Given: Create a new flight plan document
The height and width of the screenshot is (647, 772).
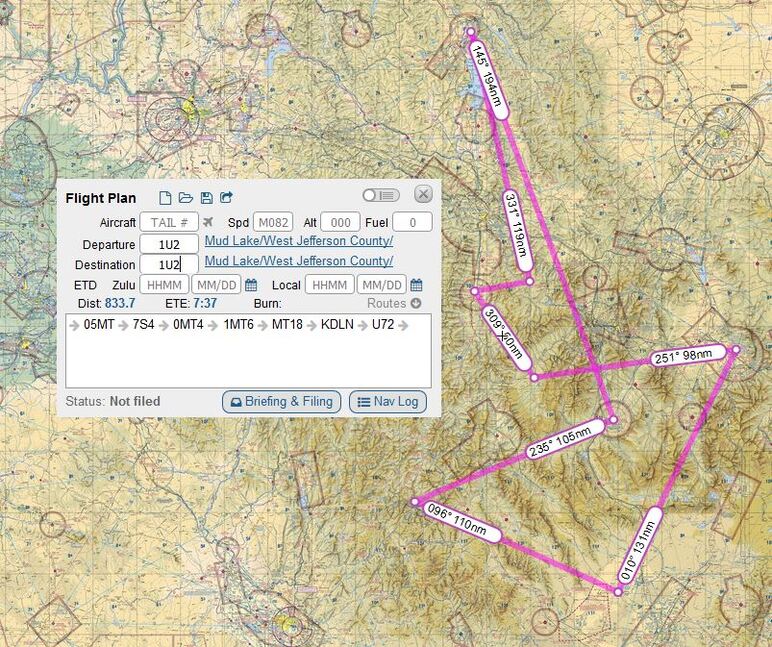Looking at the screenshot, I should pyautogui.click(x=166, y=198).
